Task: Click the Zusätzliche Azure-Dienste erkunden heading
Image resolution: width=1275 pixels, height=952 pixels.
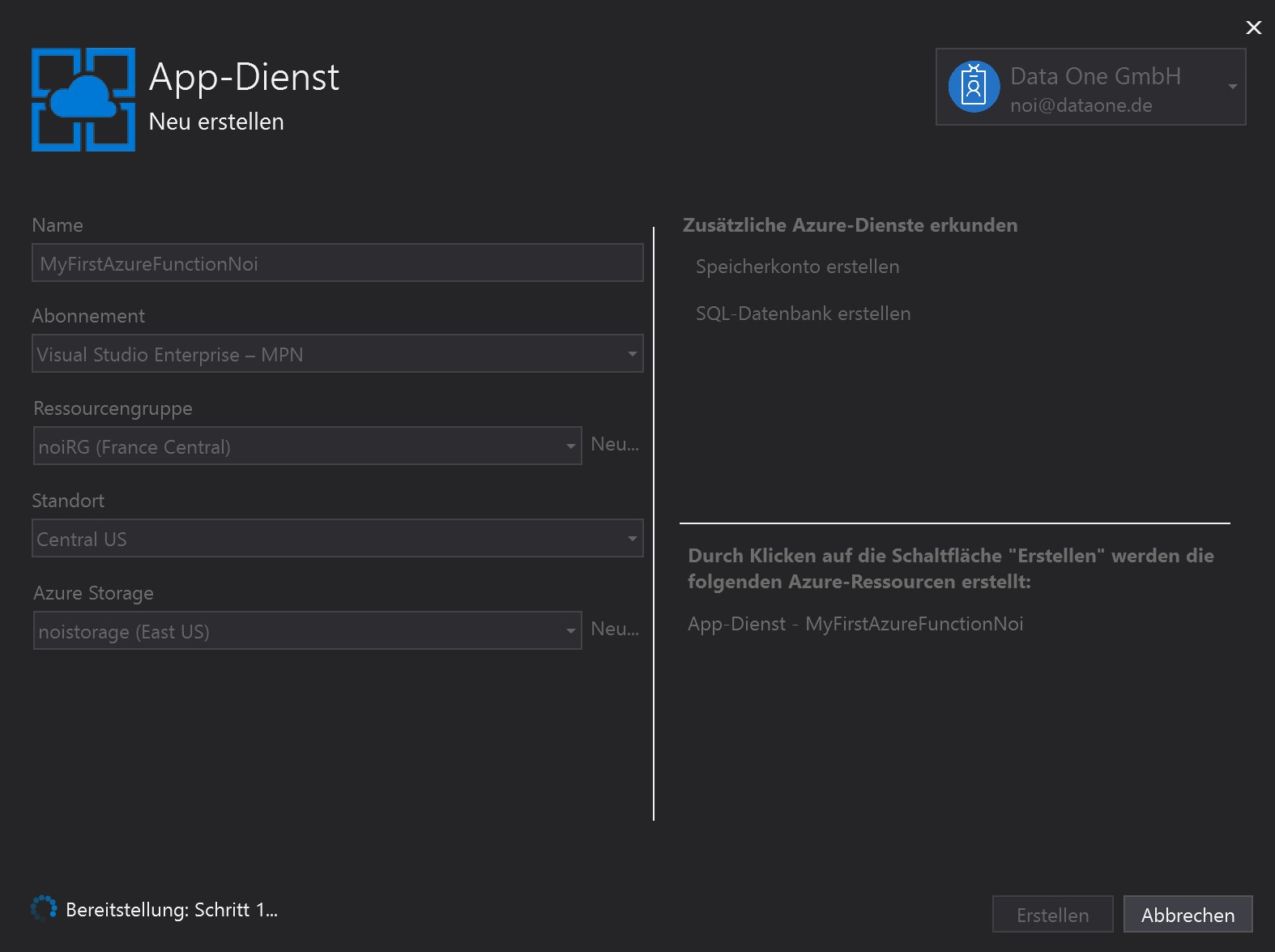Action: coord(850,225)
